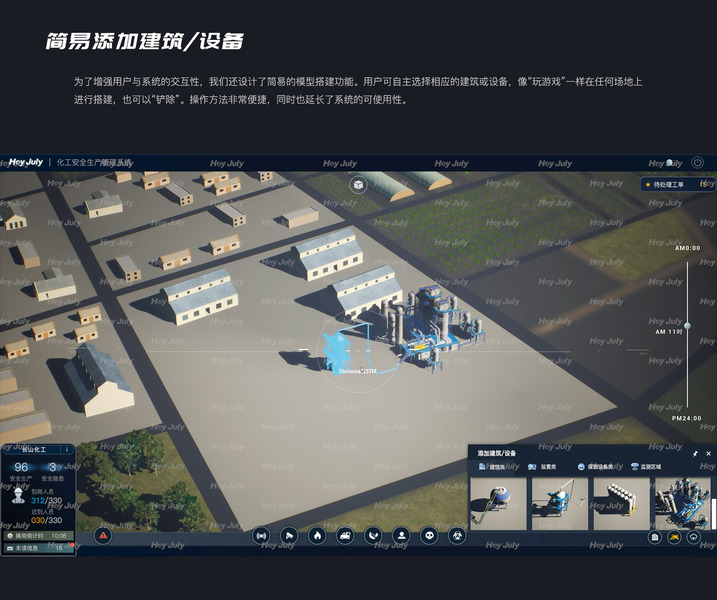
Task: Click the biohazard icon in the bottom toolbar
Action: click(457, 536)
